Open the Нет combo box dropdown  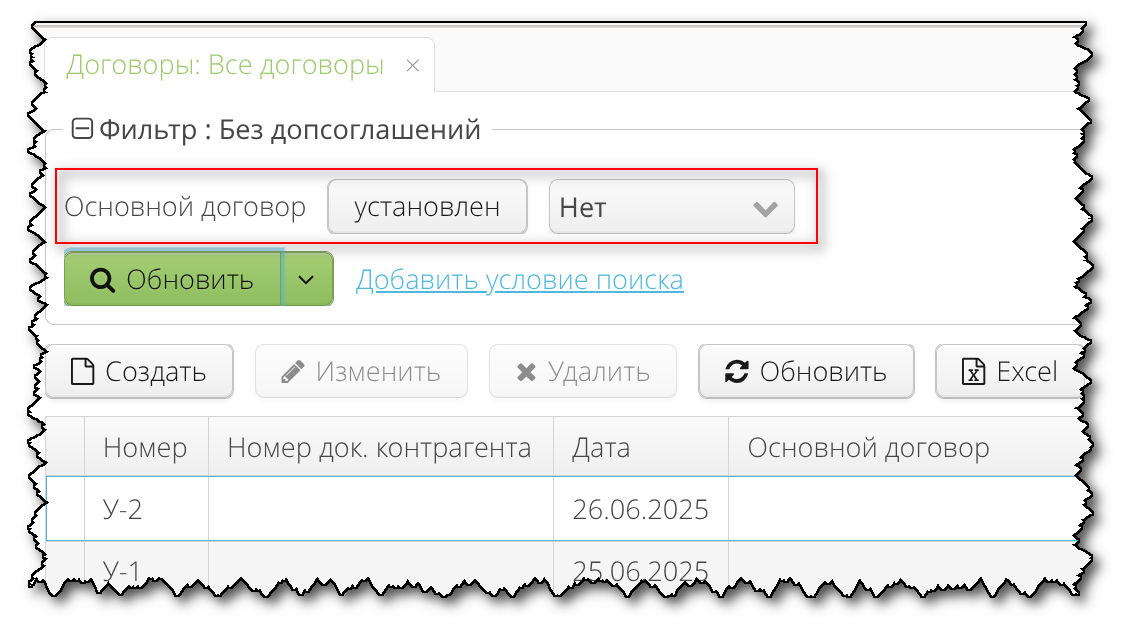[x=765, y=206]
